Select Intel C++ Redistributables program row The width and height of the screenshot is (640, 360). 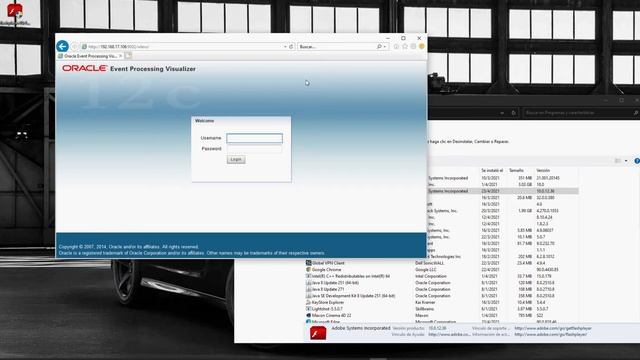pyautogui.click(x=442, y=276)
